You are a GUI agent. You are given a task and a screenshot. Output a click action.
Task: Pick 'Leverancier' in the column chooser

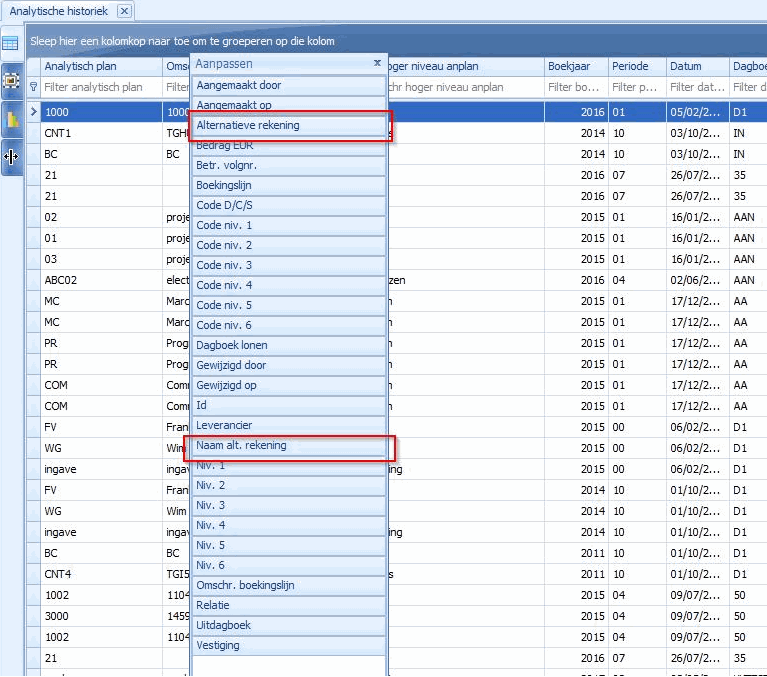288,425
